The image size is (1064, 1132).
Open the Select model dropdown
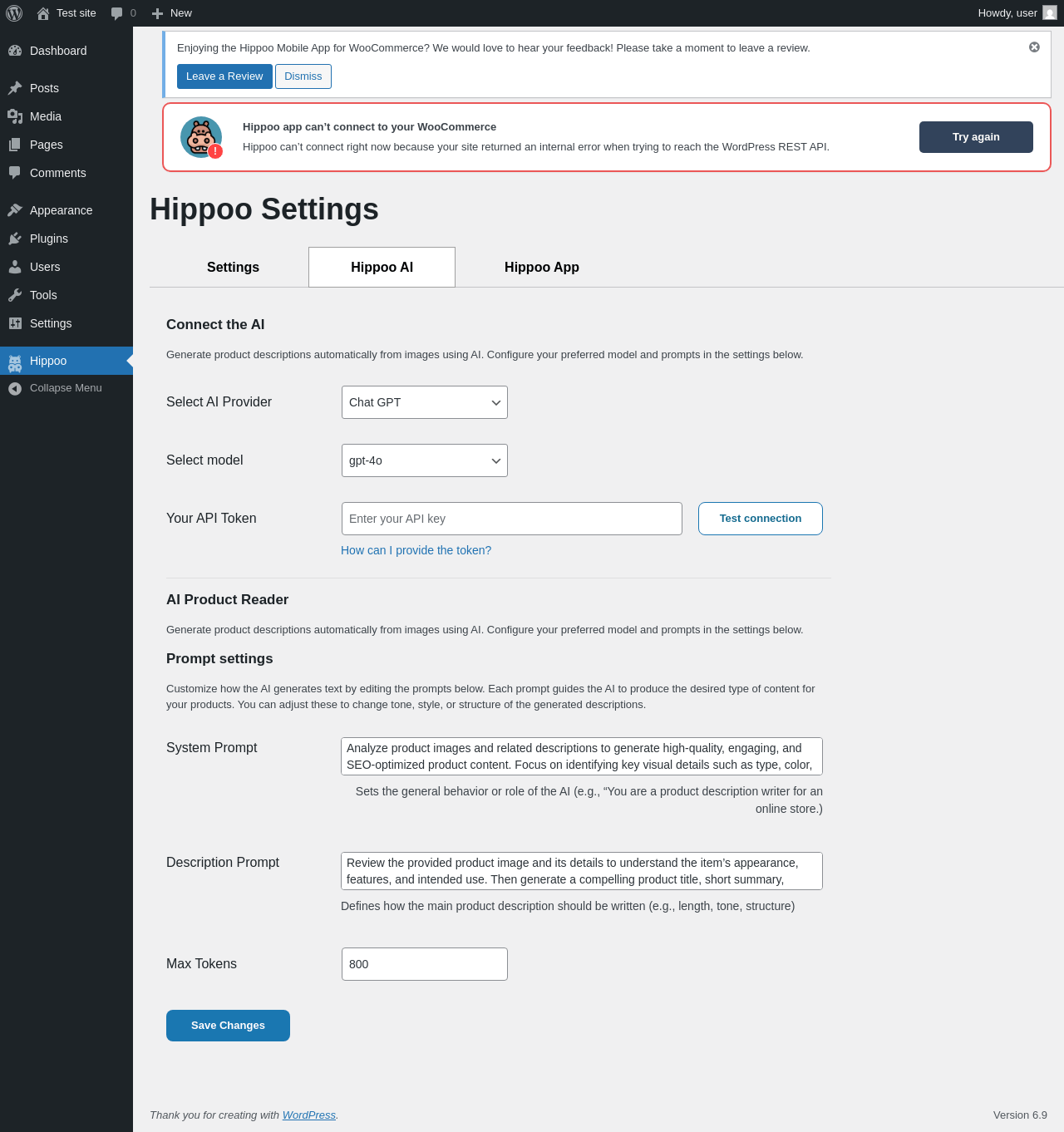click(425, 460)
